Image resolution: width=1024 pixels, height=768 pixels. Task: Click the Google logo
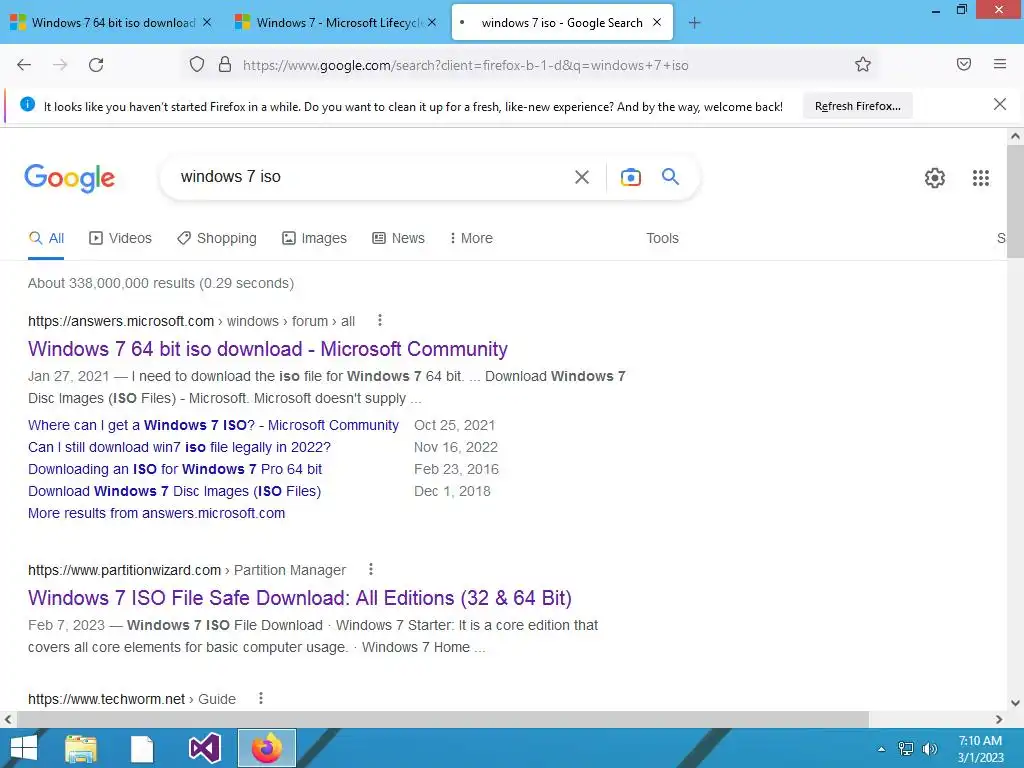[x=69, y=178]
